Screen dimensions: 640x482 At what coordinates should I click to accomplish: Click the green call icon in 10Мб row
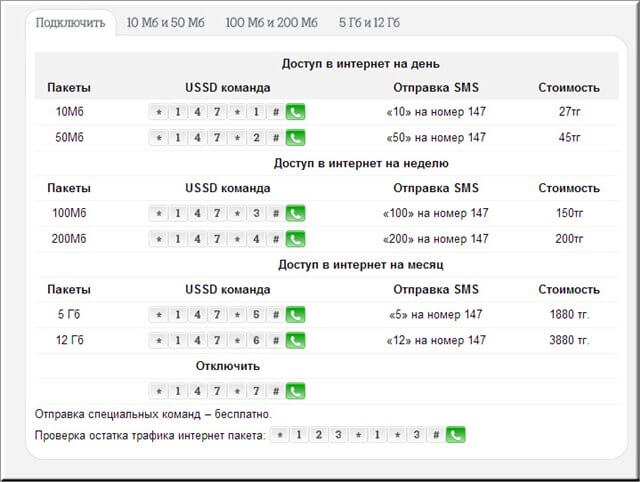pos(295,112)
